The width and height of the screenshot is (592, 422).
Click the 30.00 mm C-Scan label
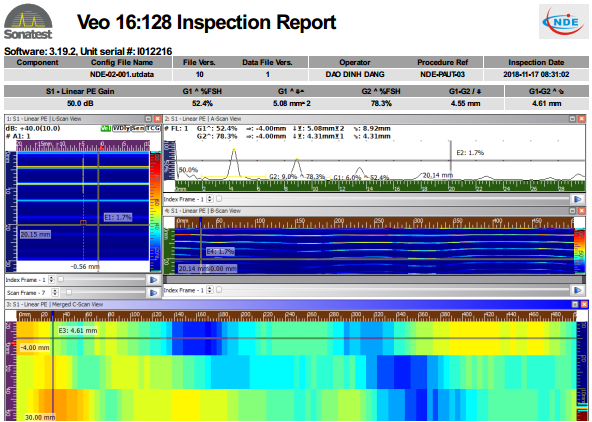tap(40, 417)
